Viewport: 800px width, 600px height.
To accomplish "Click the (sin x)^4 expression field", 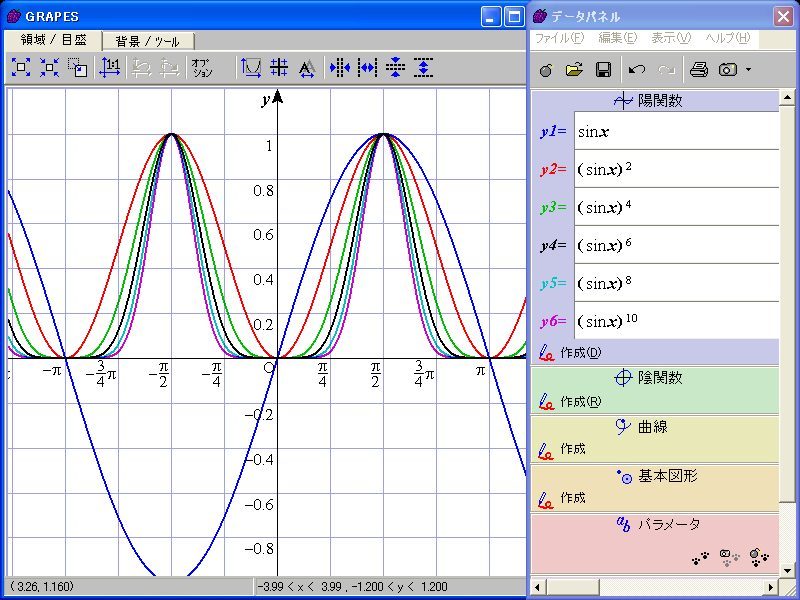I will click(x=677, y=207).
